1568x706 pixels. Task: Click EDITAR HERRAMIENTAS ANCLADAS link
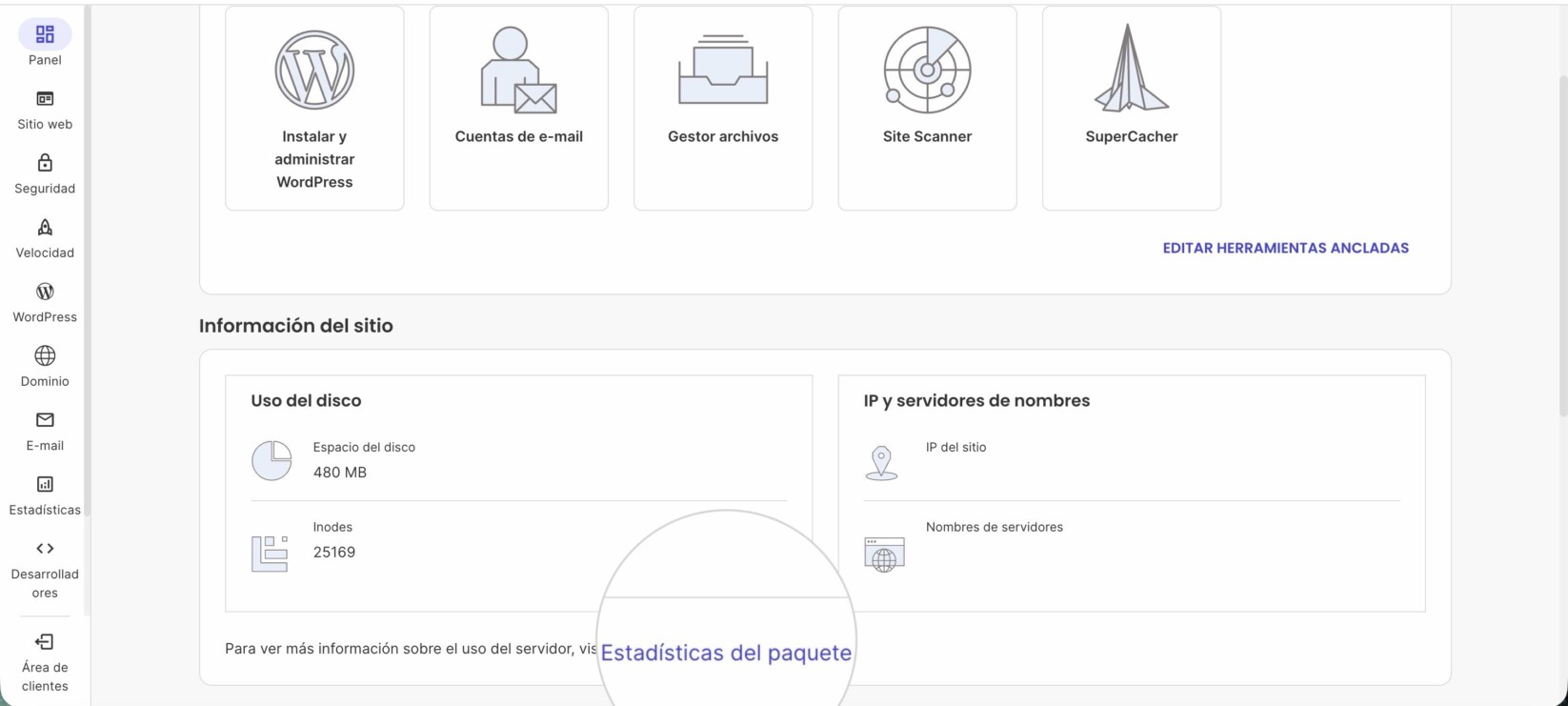(x=1285, y=248)
